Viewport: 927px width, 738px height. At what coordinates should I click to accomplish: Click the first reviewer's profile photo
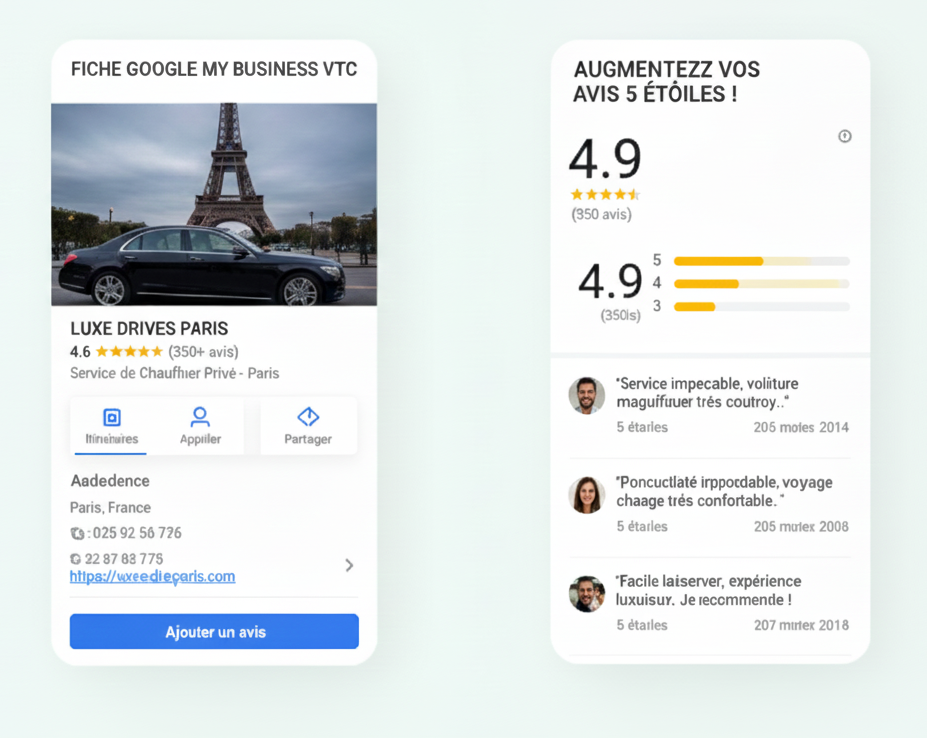coord(587,397)
